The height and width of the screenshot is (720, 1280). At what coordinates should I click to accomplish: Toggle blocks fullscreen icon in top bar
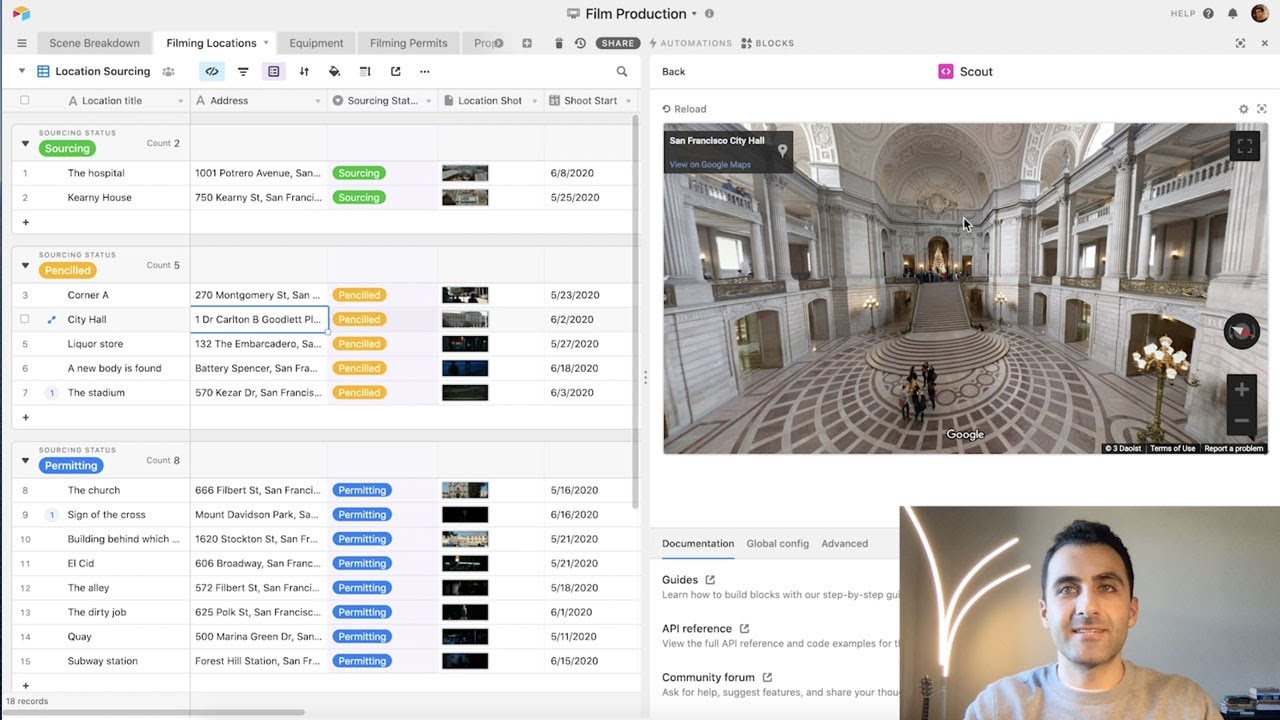tap(1241, 43)
